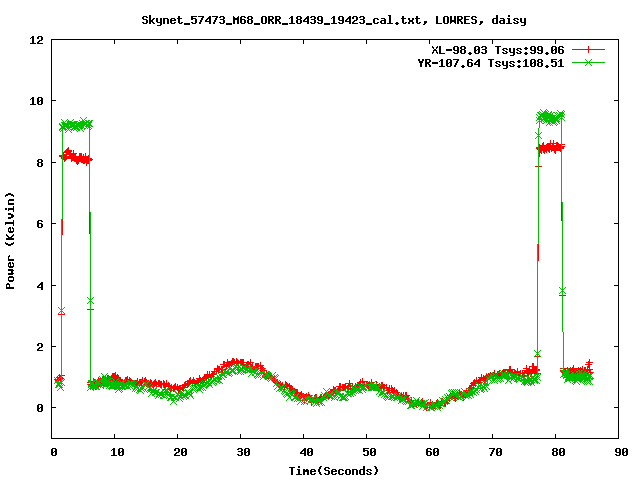Click the Time(Seconds) x-axis label
The height and width of the screenshot is (480, 640).
[x=333, y=471]
